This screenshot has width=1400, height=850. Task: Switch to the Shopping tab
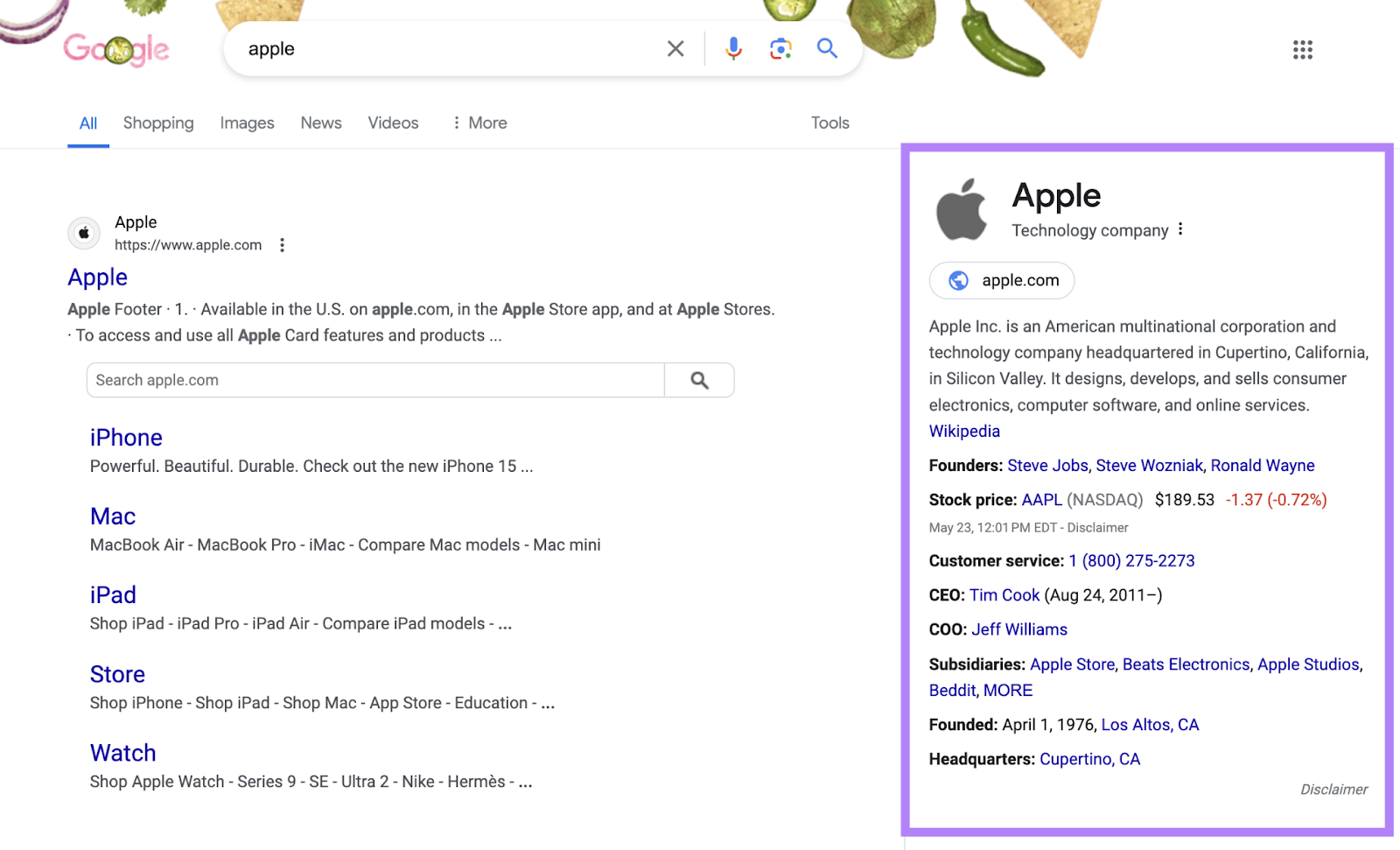click(x=158, y=123)
